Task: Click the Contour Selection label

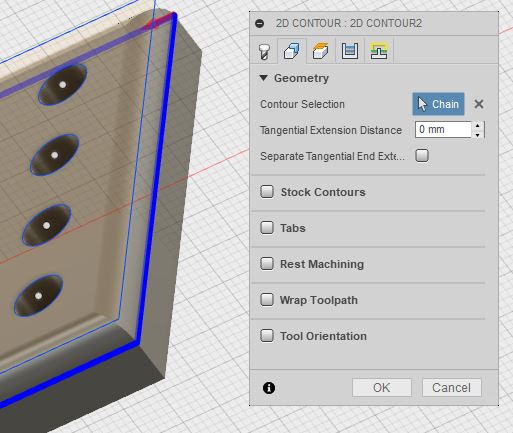Action: [x=302, y=104]
